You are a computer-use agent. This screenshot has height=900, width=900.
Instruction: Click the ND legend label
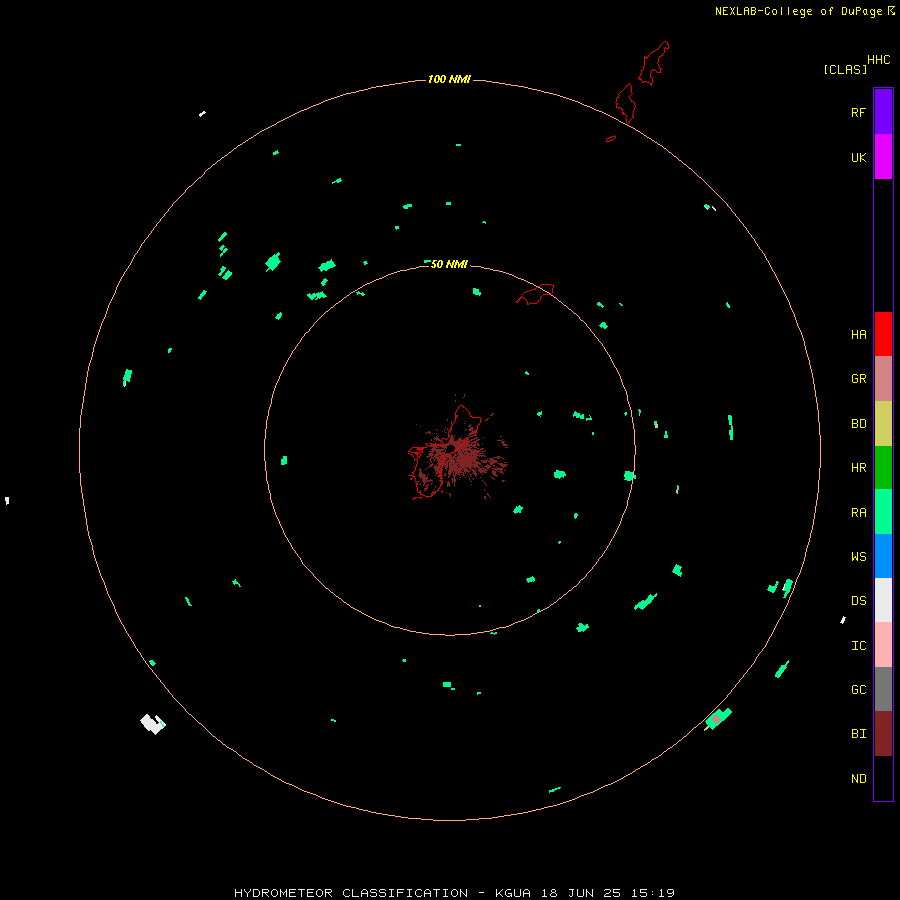point(858,779)
